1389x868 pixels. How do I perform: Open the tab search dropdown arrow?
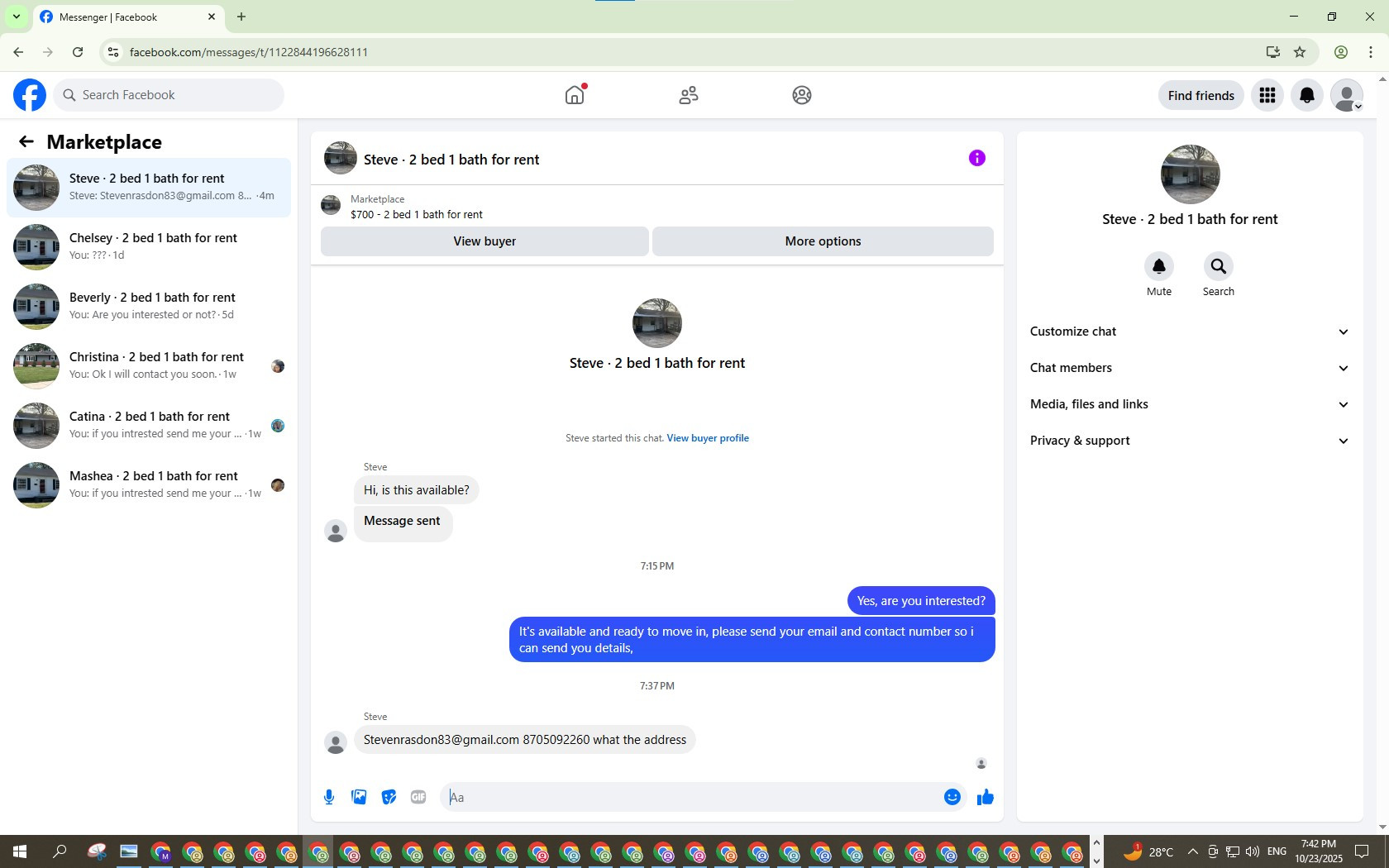coord(16,17)
